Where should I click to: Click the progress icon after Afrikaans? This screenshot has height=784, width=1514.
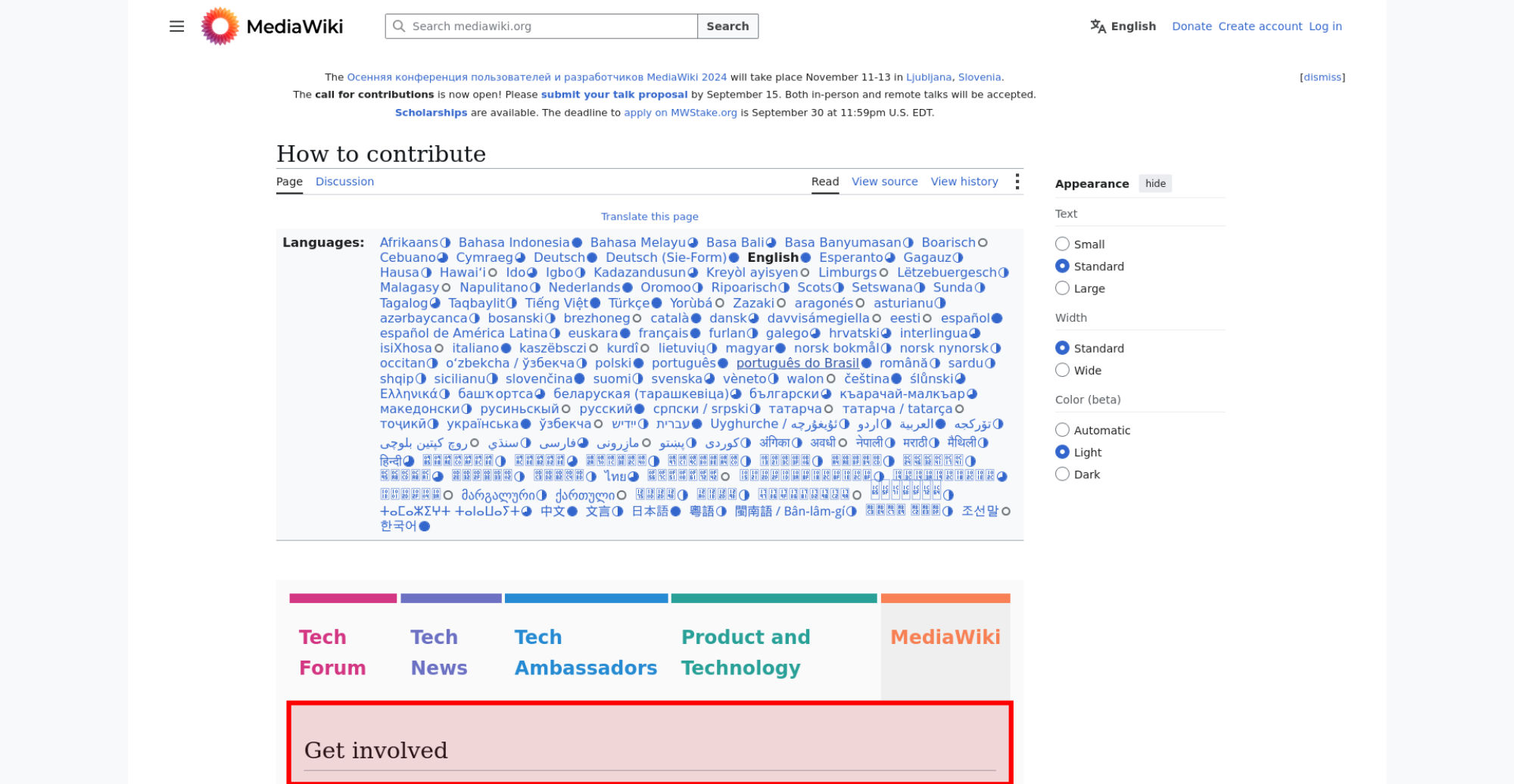pyautogui.click(x=445, y=243)
